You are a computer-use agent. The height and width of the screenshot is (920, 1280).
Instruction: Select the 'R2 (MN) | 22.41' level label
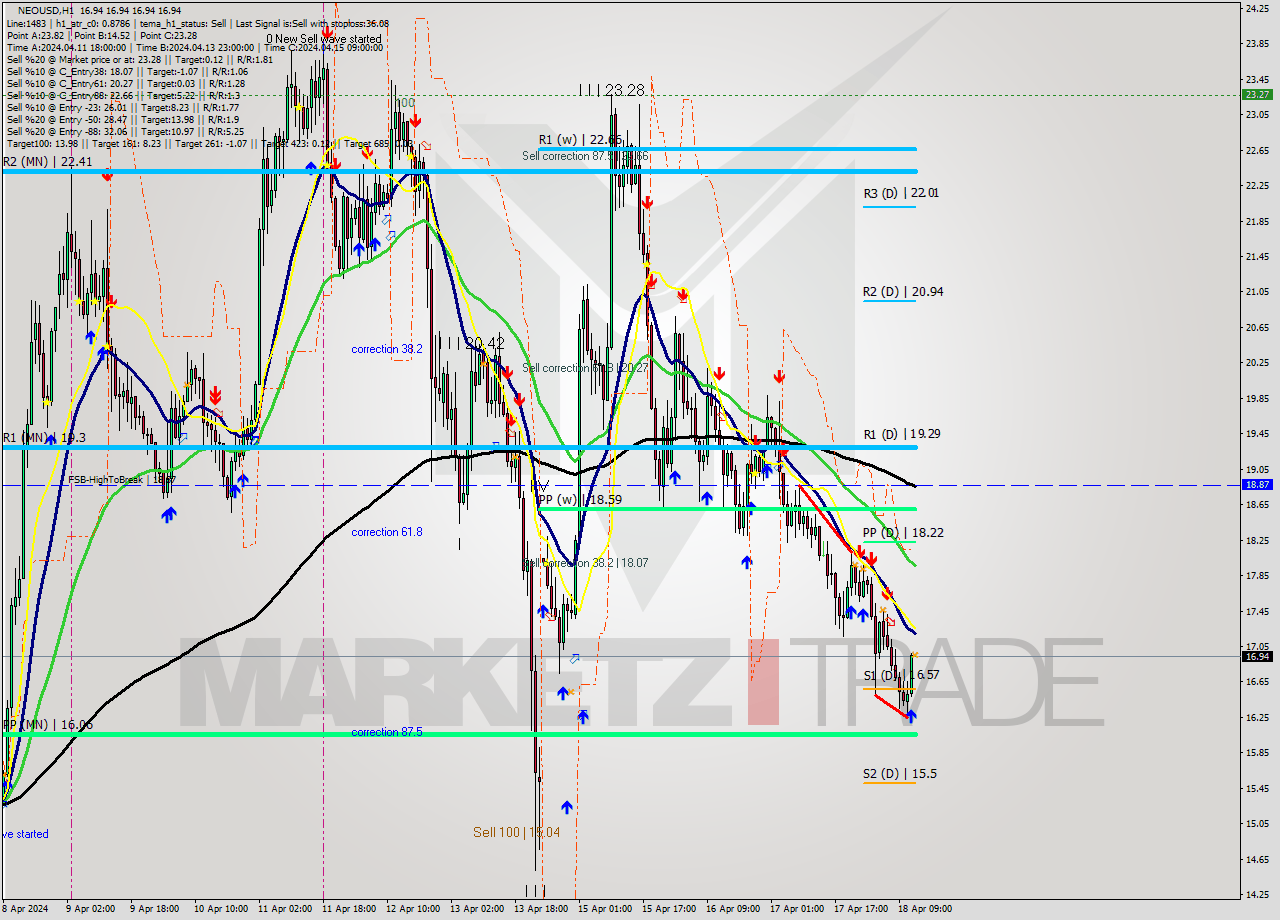47,162
